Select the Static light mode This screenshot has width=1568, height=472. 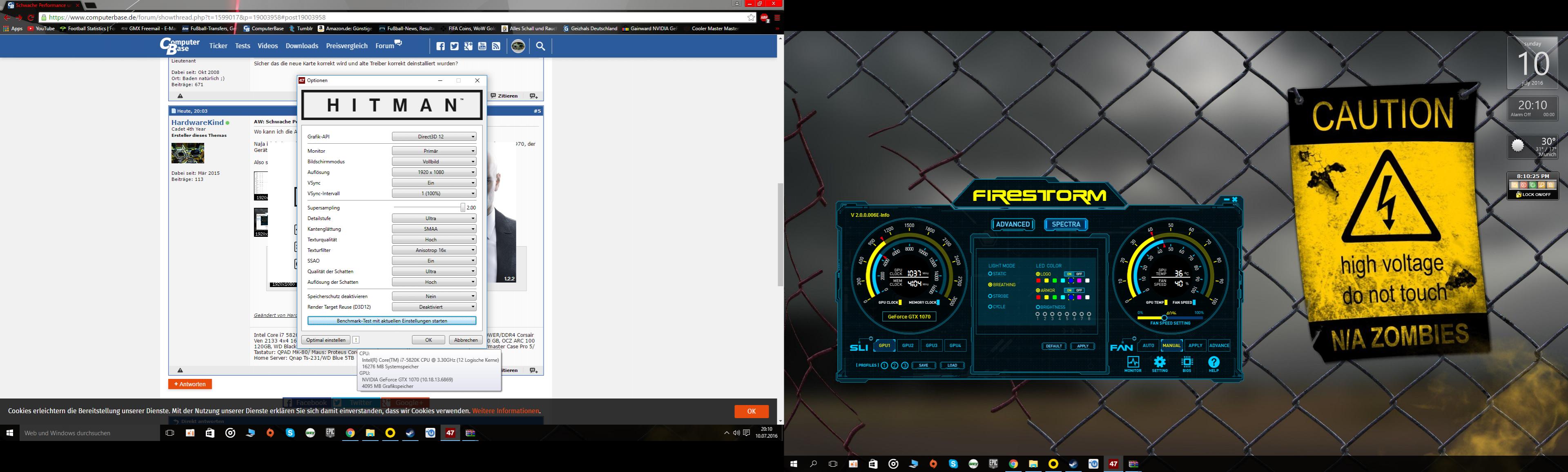[990, 274]
